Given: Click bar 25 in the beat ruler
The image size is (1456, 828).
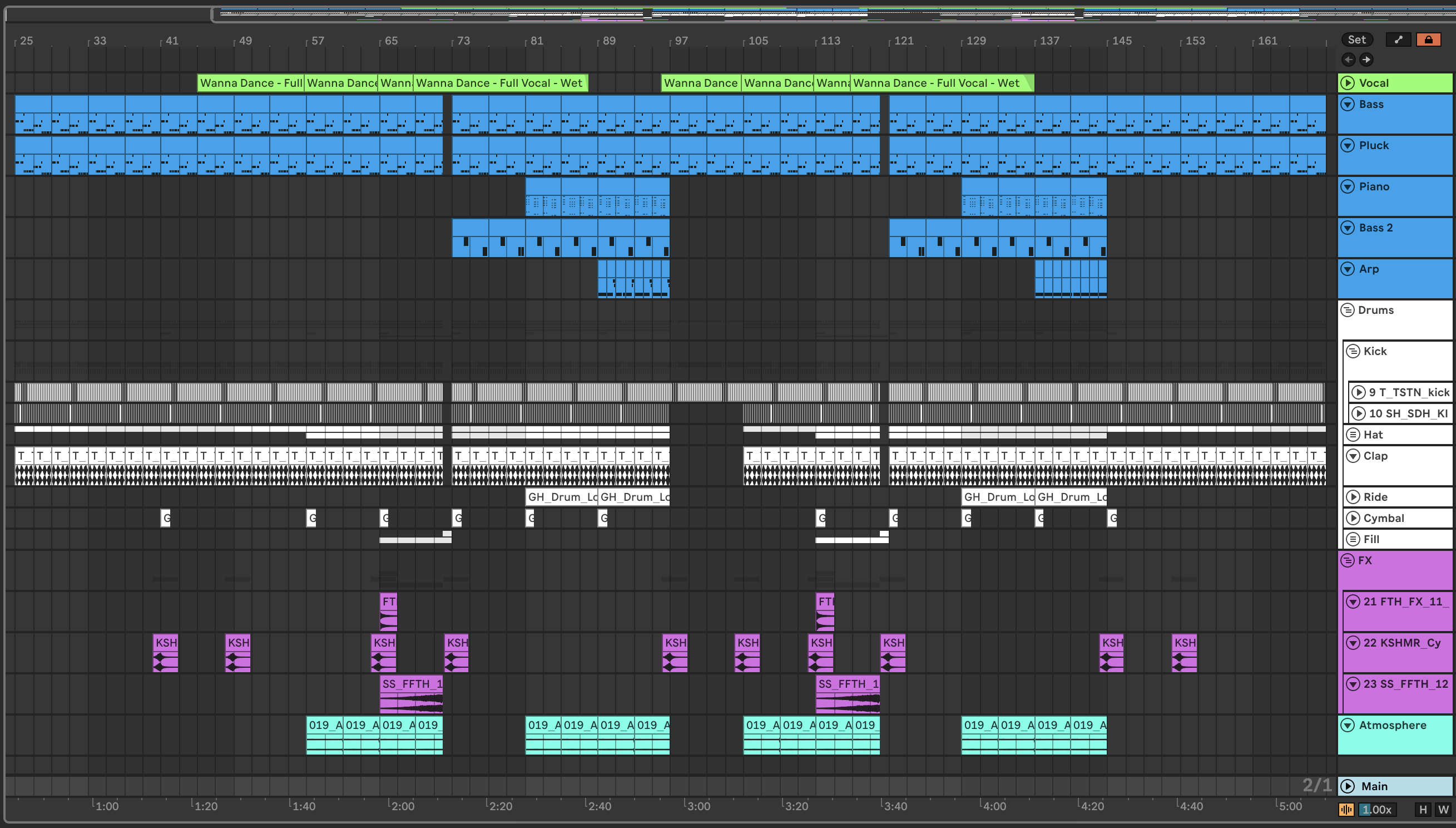Looking at the screenshot, I should (26, 41).
